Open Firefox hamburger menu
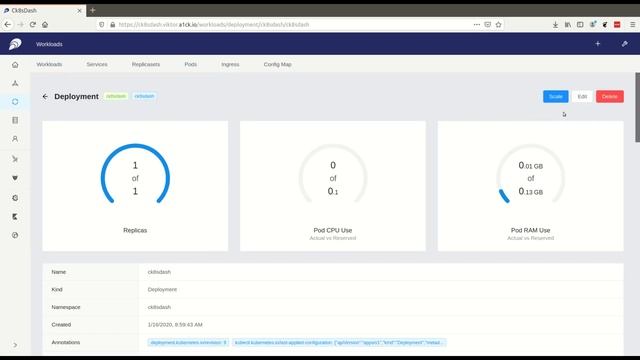Image resolution: width=640 pixels, height=360 pixels. [x=632, y=24]
